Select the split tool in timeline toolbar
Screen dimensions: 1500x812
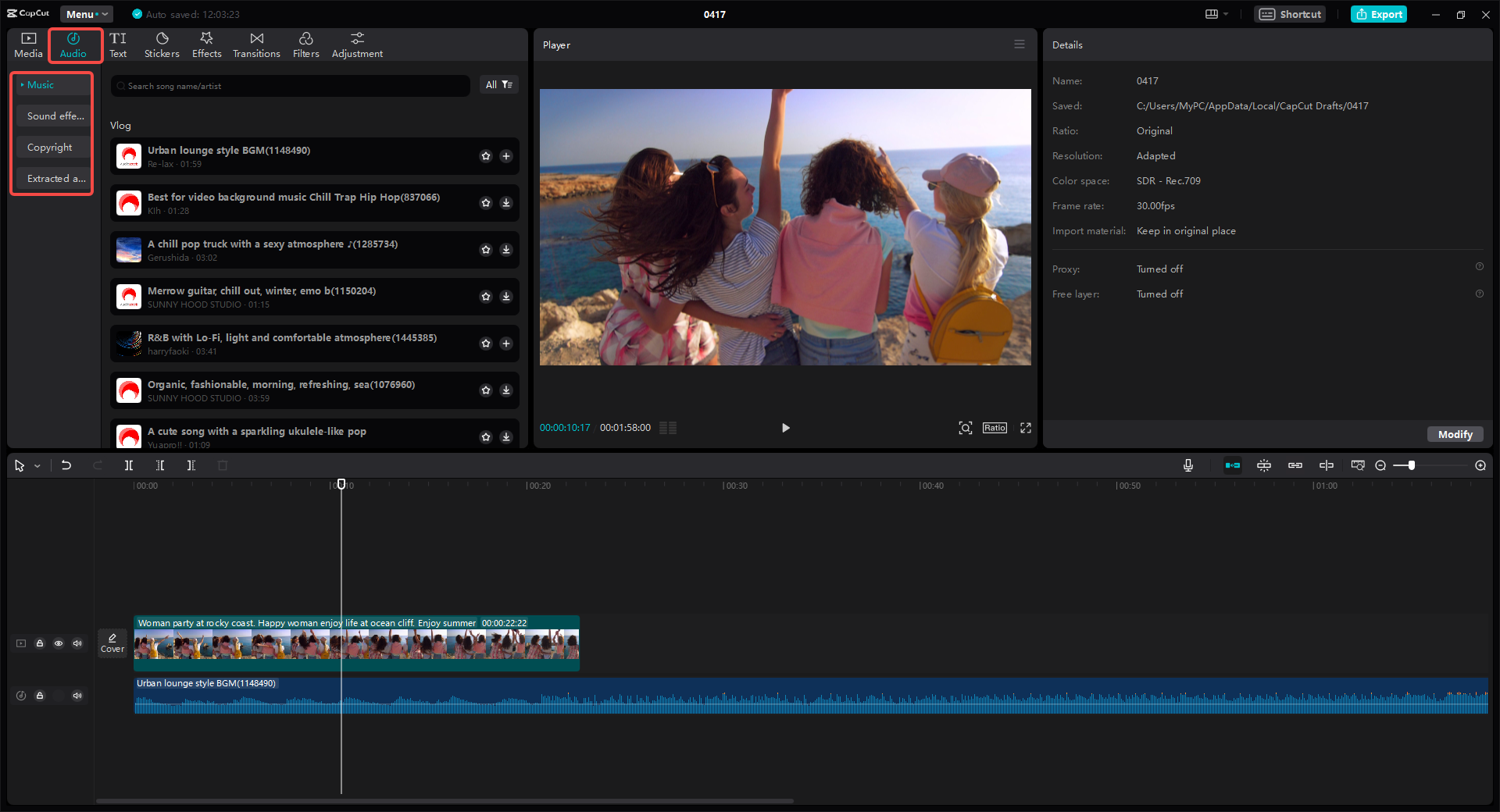(129, 465)
